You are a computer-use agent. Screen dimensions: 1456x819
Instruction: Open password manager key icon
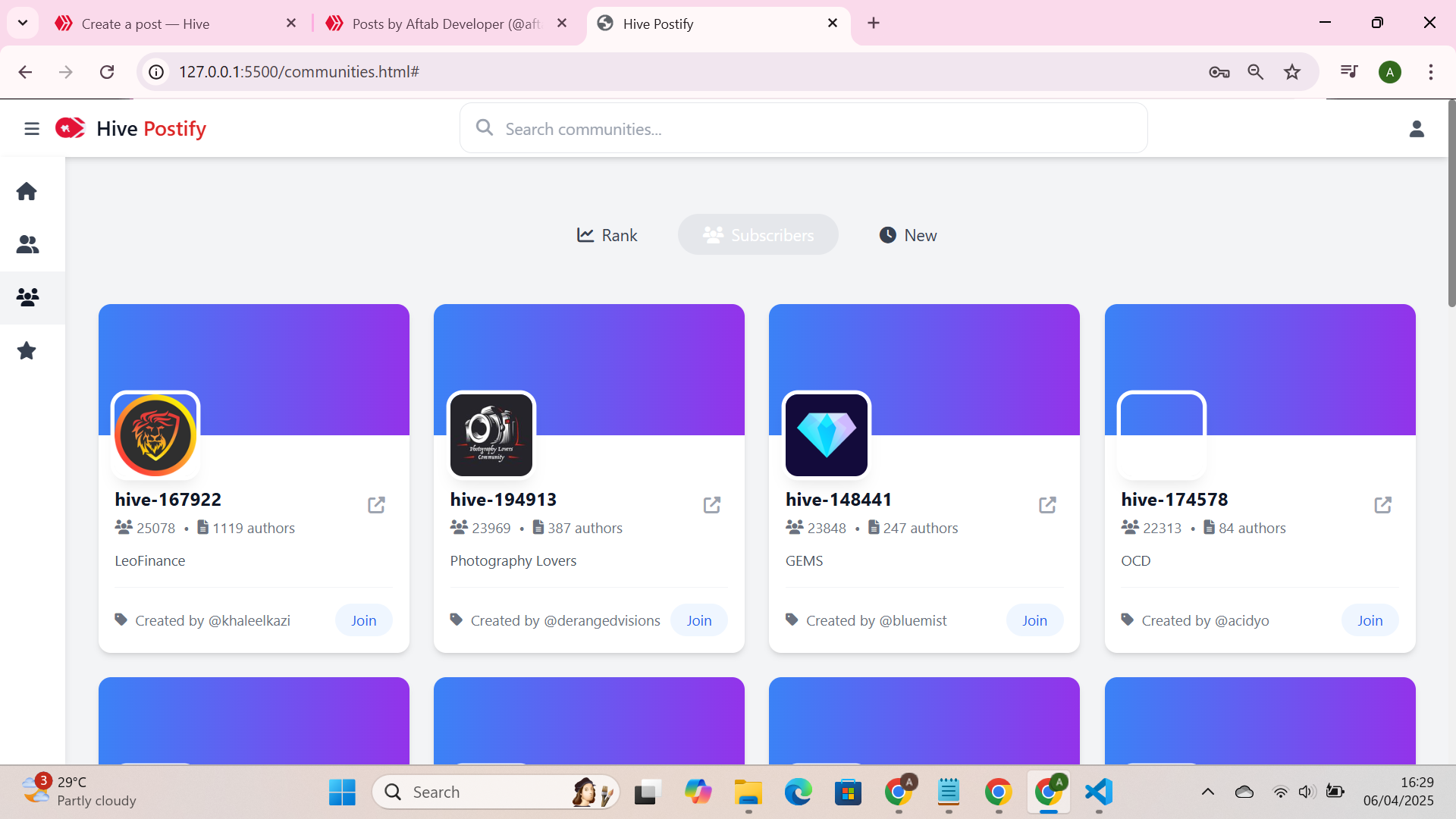pos(1219,72)
